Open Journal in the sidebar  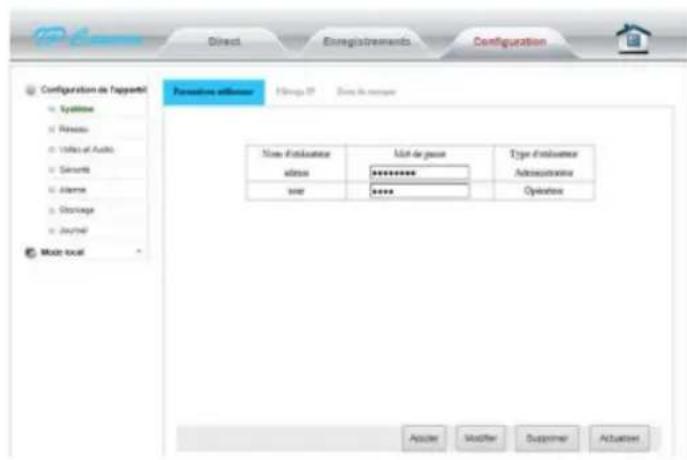tap(74, 230)
